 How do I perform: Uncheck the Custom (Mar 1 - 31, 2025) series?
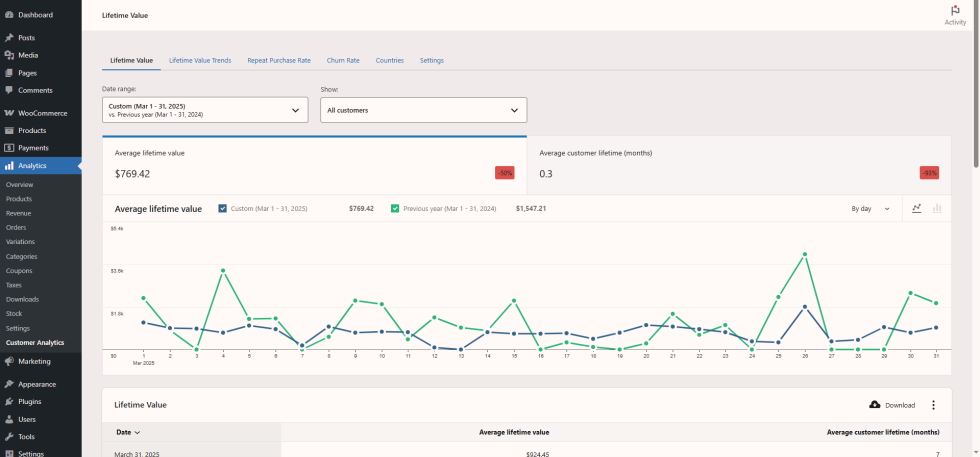pos(222,208)
